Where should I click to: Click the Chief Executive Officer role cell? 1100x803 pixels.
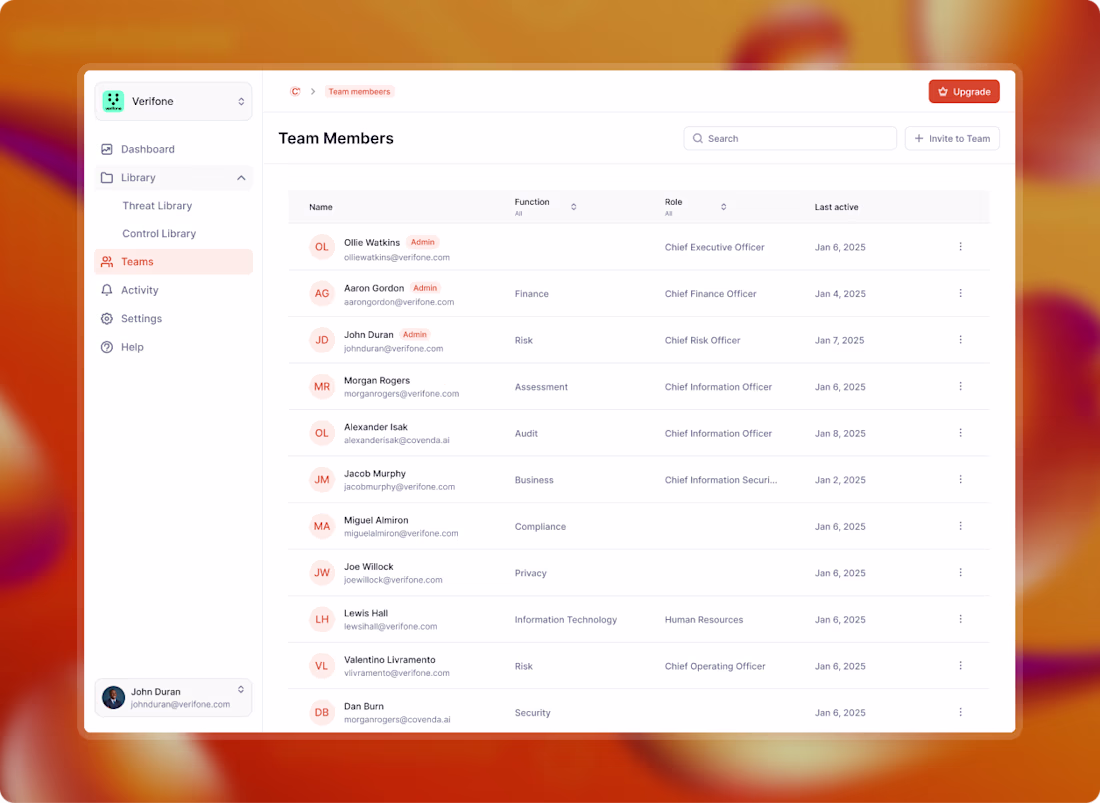pyautogui.click(x=714, y=247)
